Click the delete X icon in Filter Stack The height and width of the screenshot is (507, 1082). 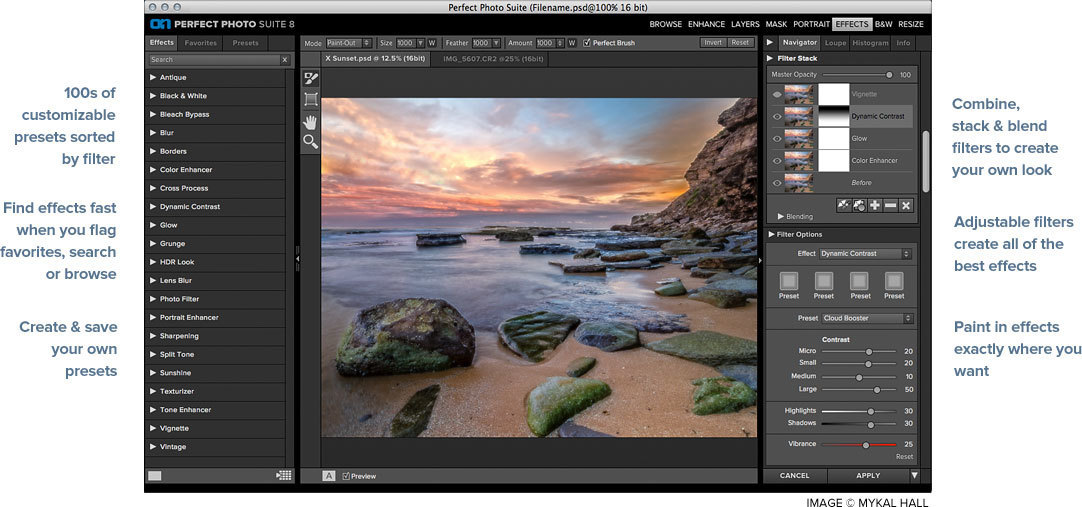pos(906,205)
